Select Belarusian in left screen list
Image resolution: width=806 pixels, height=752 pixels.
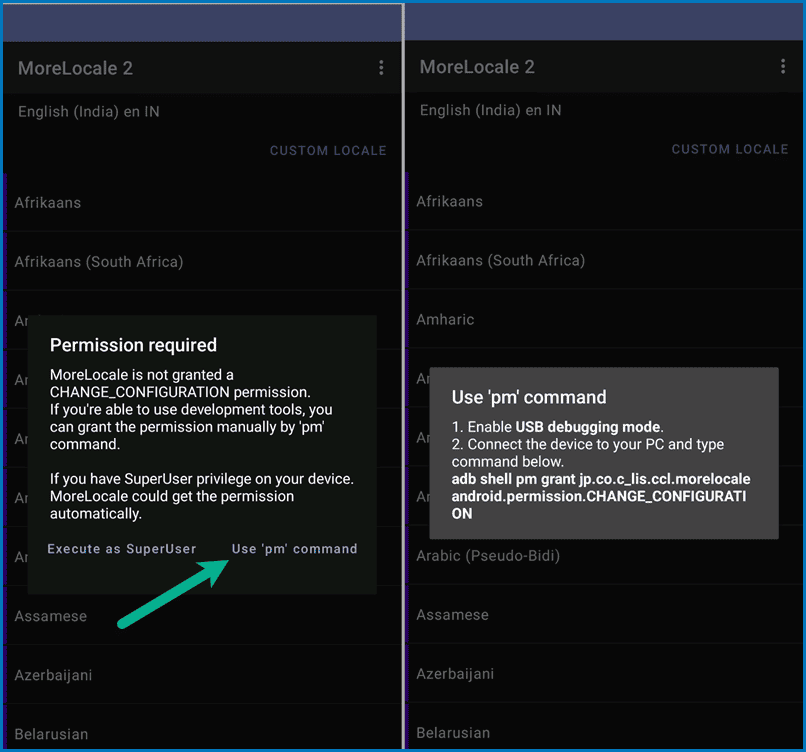[x=203, y=728]
